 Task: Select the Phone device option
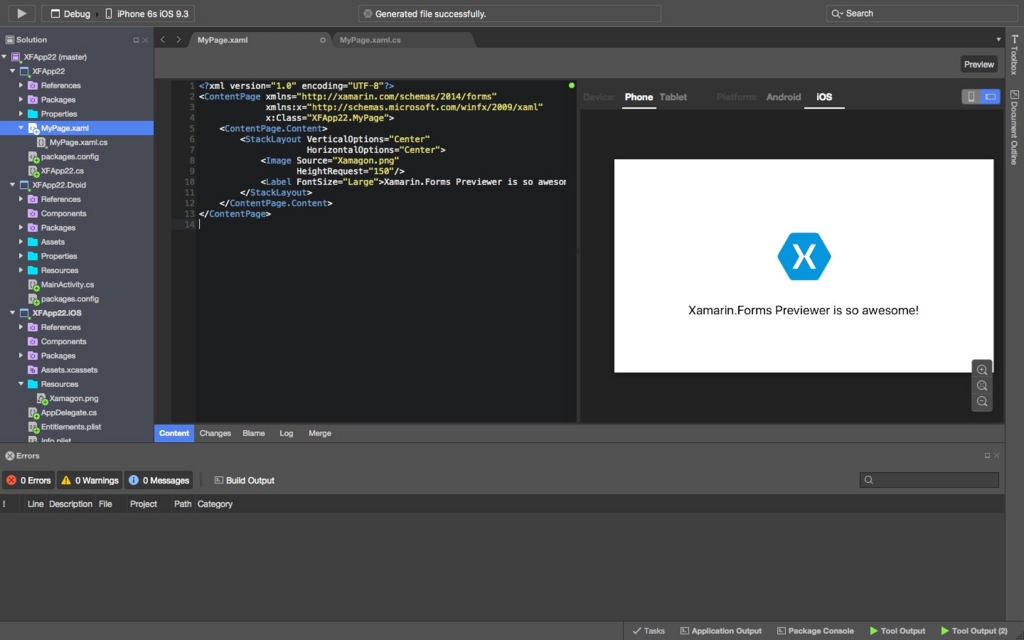pos(639,97)
